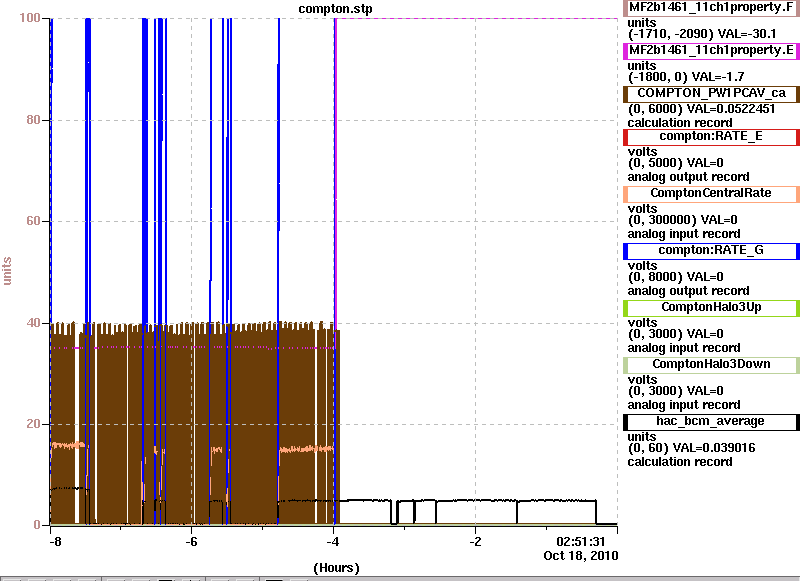Click "analog input record" under ComptonHalo3Down
800x581 pixels.
pos(684,406)
